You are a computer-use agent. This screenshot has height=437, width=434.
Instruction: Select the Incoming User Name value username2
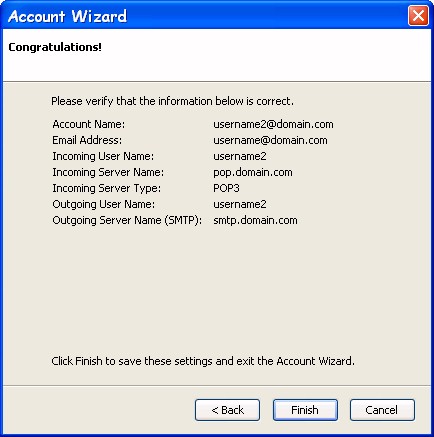pos(240,156)
